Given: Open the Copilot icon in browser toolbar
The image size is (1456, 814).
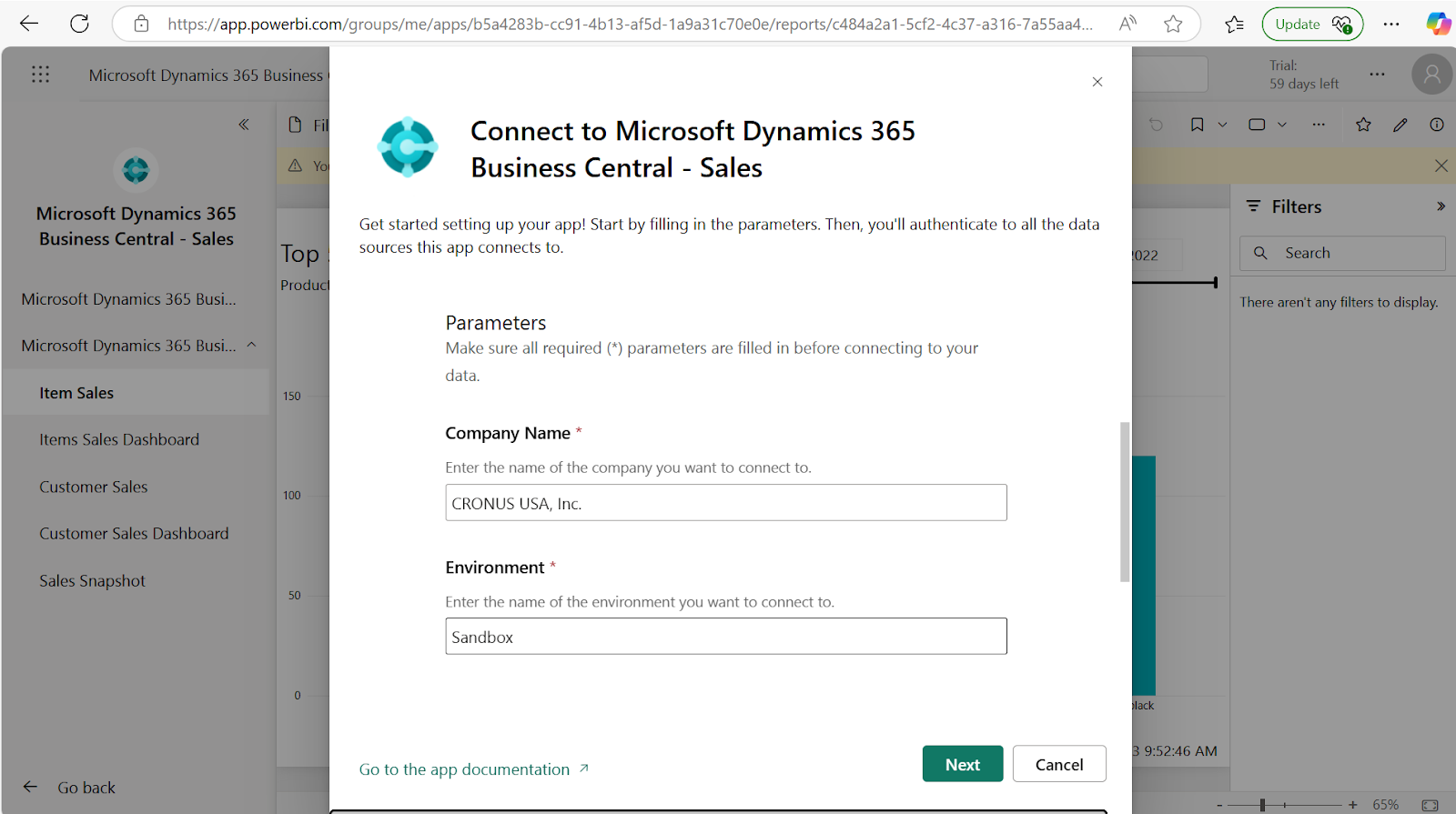Looking at the screenshot, I should (x=1438, y=24).
